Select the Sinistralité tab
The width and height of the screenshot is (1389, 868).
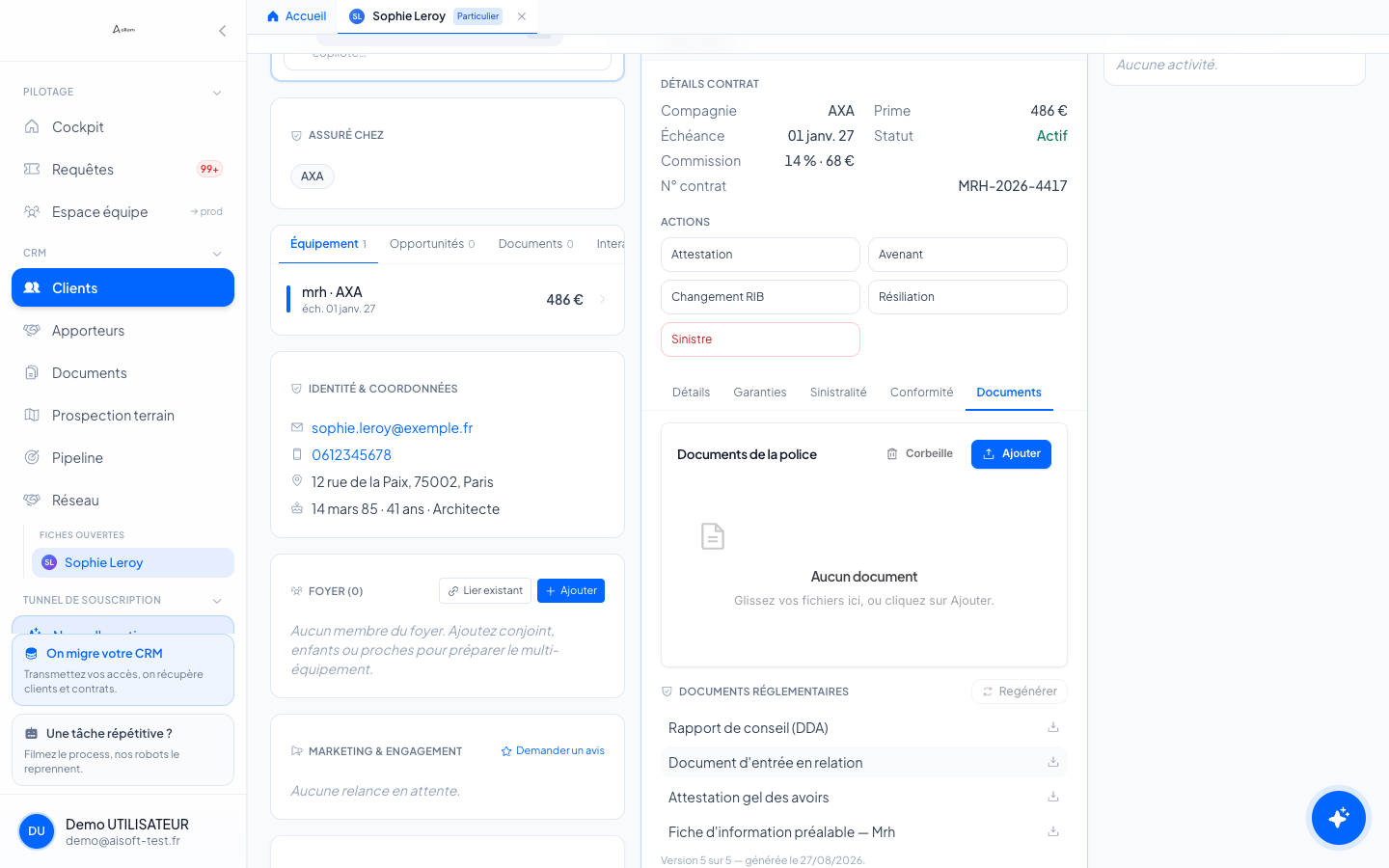tap(838, 393)
